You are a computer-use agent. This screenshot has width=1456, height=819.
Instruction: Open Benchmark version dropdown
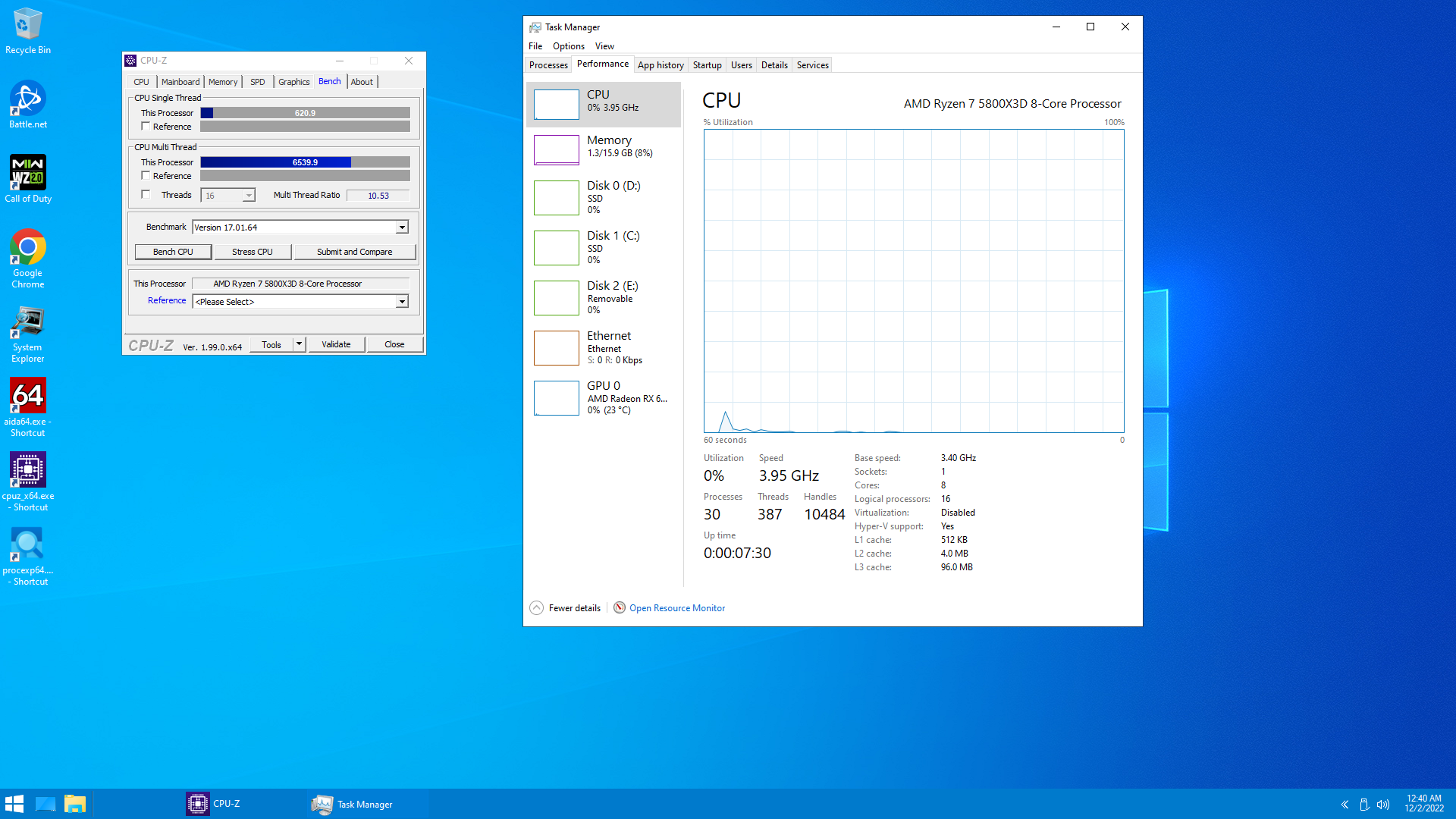(x=402, y=227)
